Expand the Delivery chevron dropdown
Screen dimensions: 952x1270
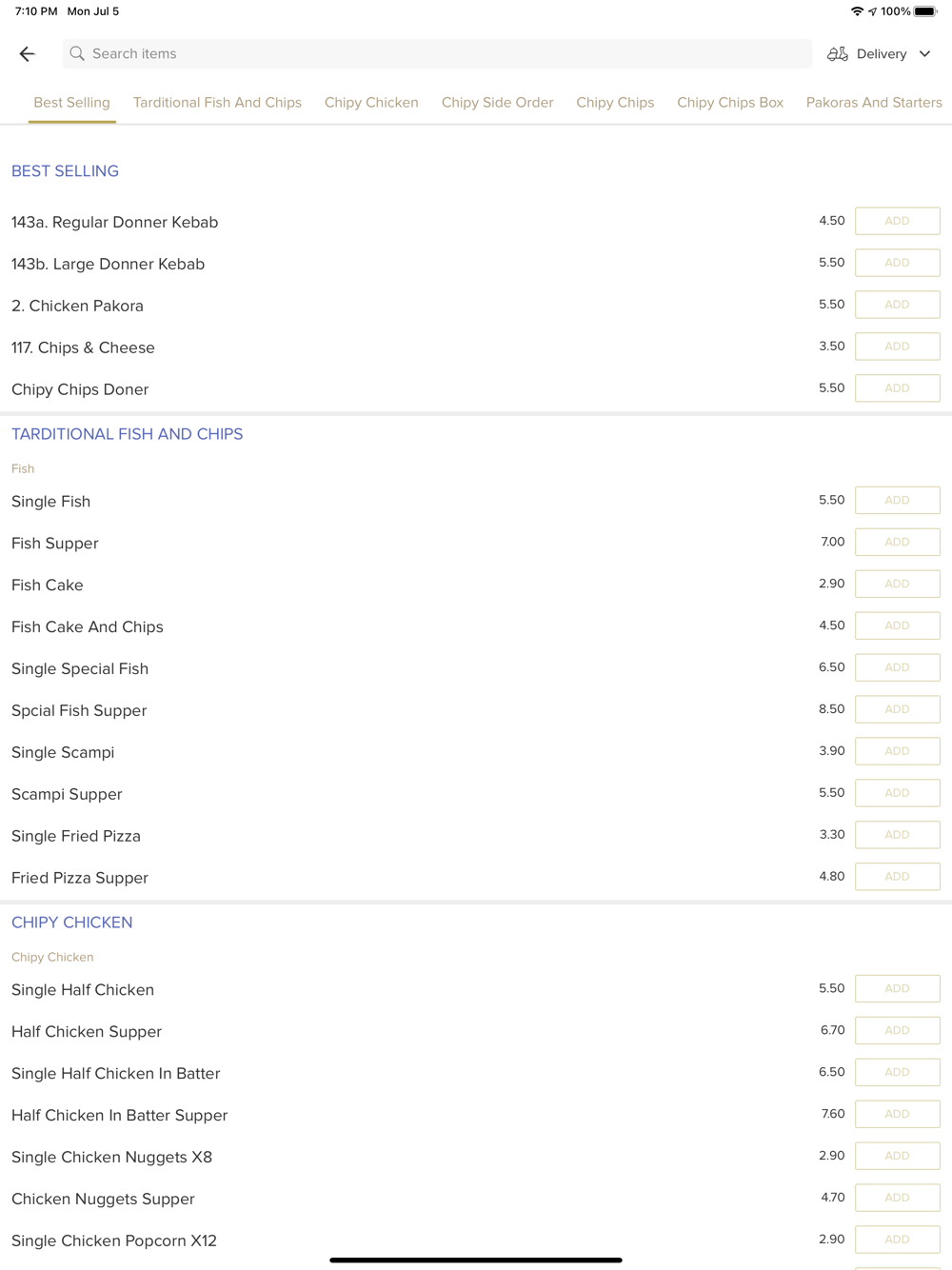pyautogui.click(x=924, y=54)
